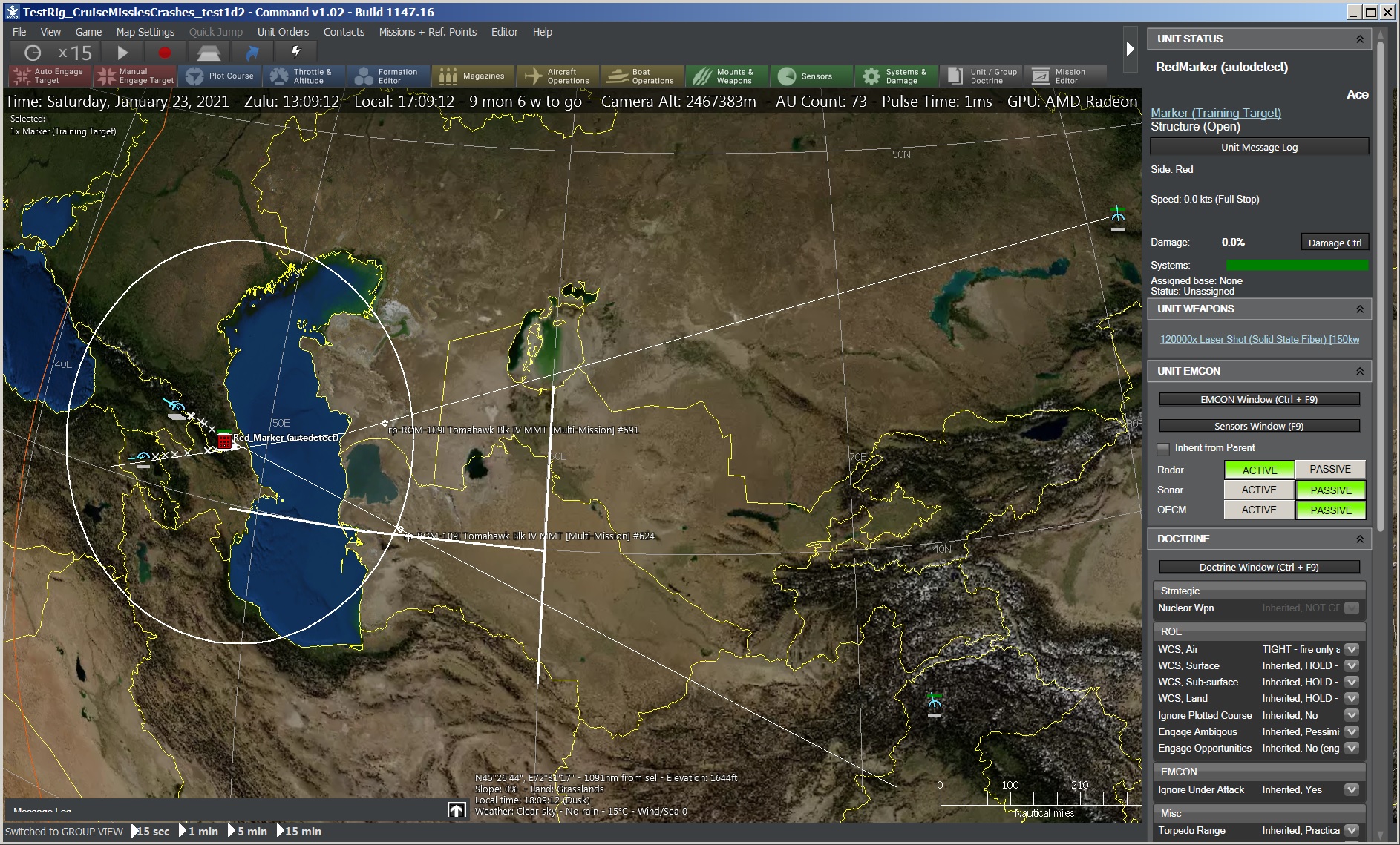Image resolution: width=1400 pixels, height=845 pixels.
Task: Open WCS, Air dropdown
Action: (1352, 649)
